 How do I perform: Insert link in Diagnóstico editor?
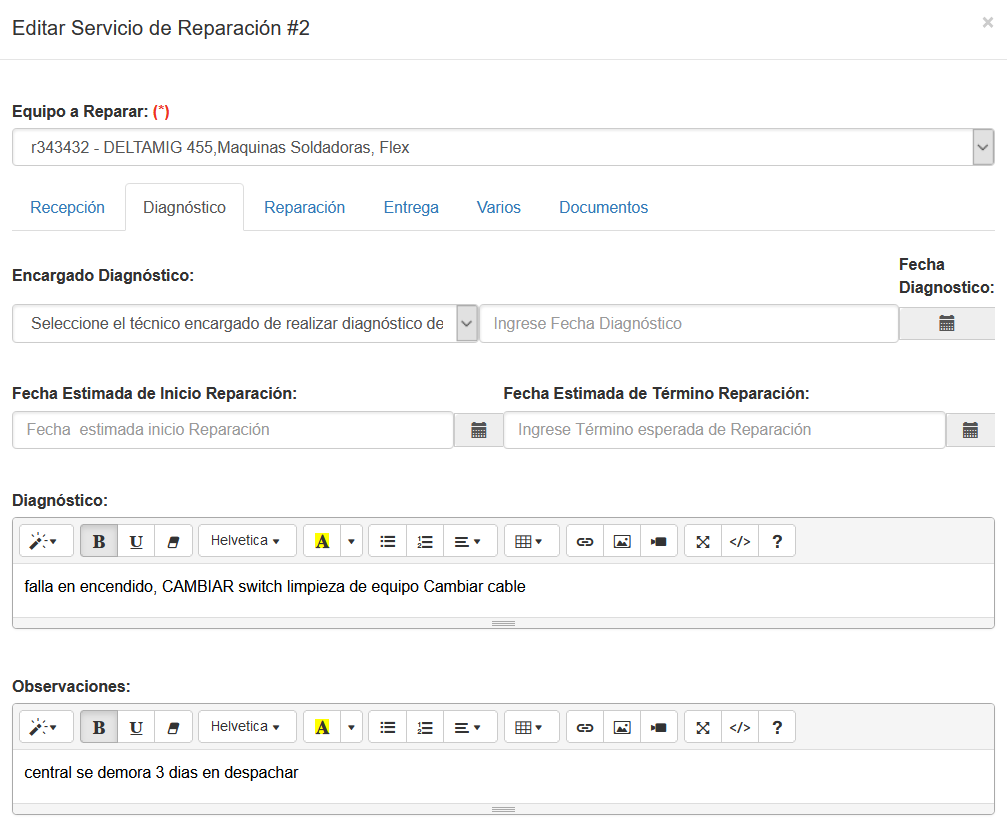click(585, 541)
